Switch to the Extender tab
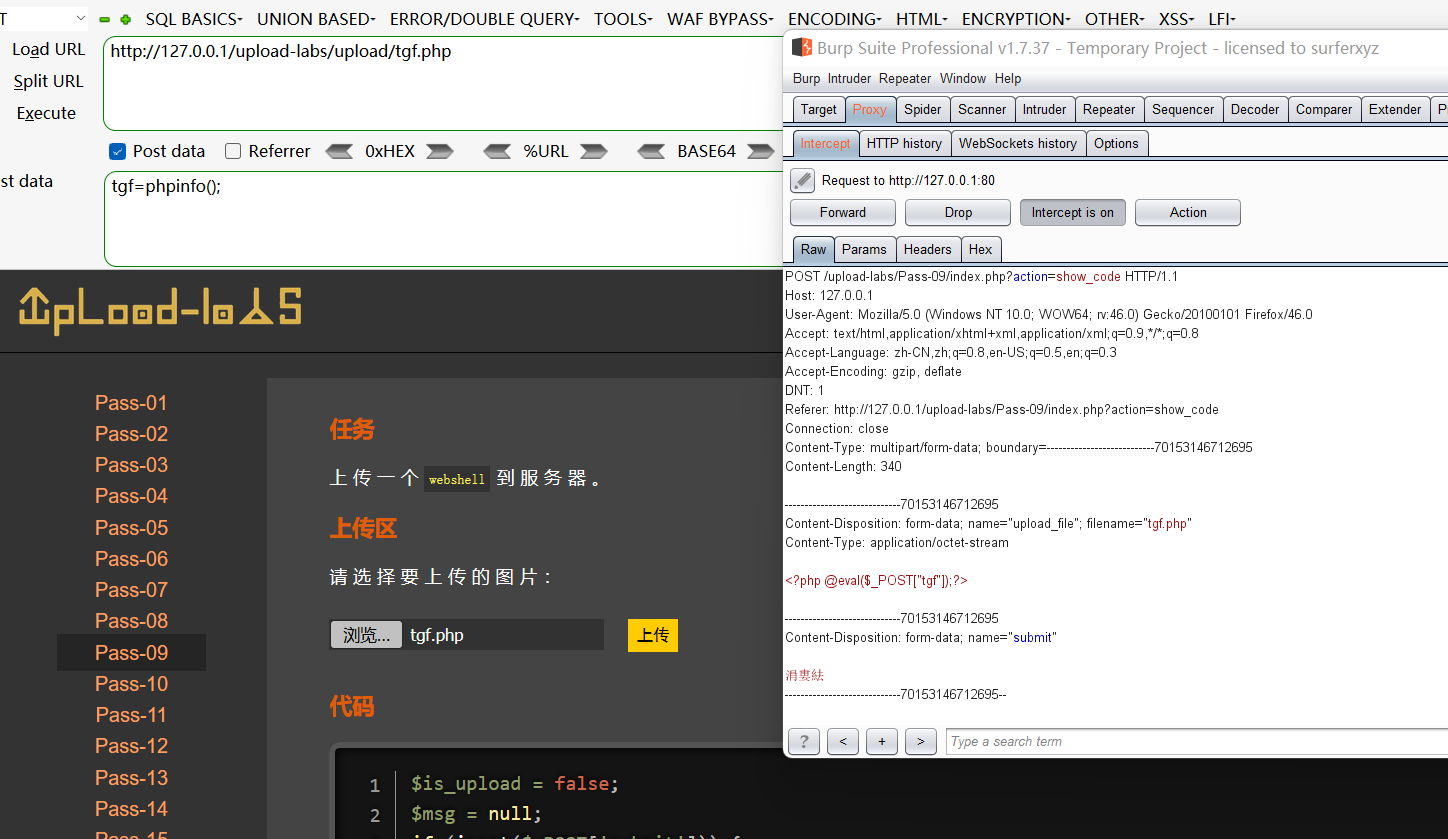1448x839 pixels. coord(1395,110)
